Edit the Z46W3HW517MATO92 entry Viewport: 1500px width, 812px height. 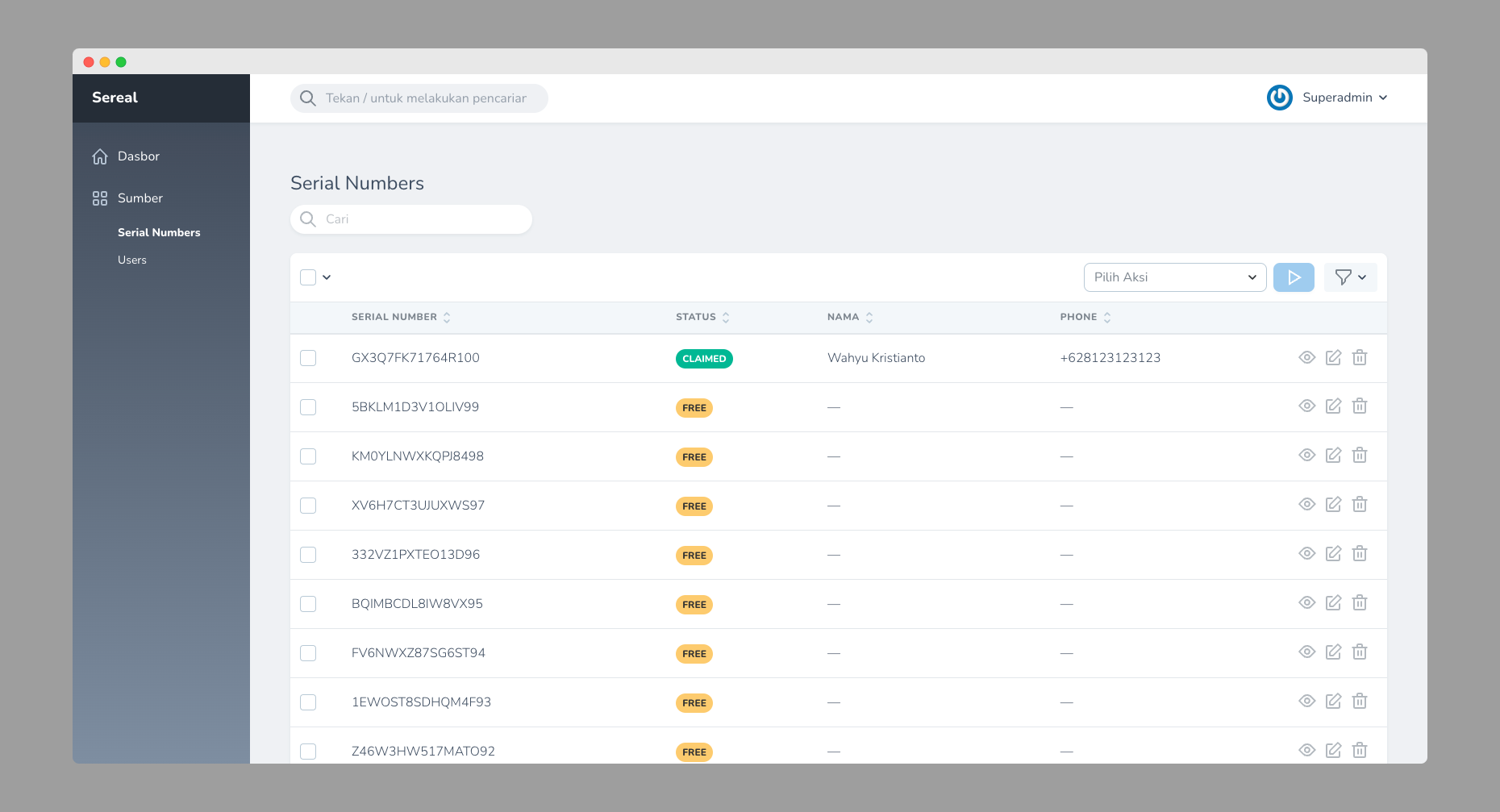click(x=1334, y=750)
